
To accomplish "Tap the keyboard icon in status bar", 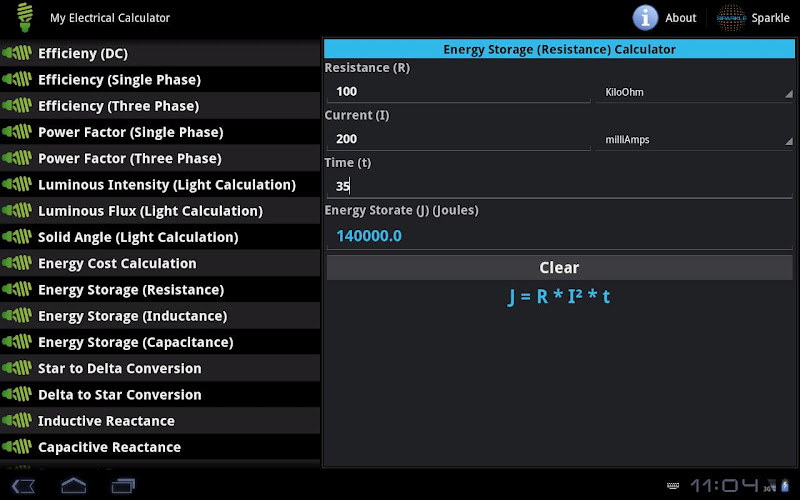I will [x=673, y=486].
